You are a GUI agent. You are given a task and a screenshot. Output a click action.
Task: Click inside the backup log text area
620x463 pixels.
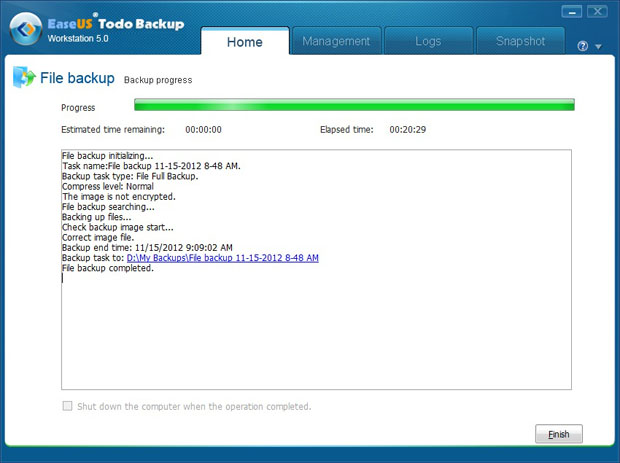click(315, 330)
